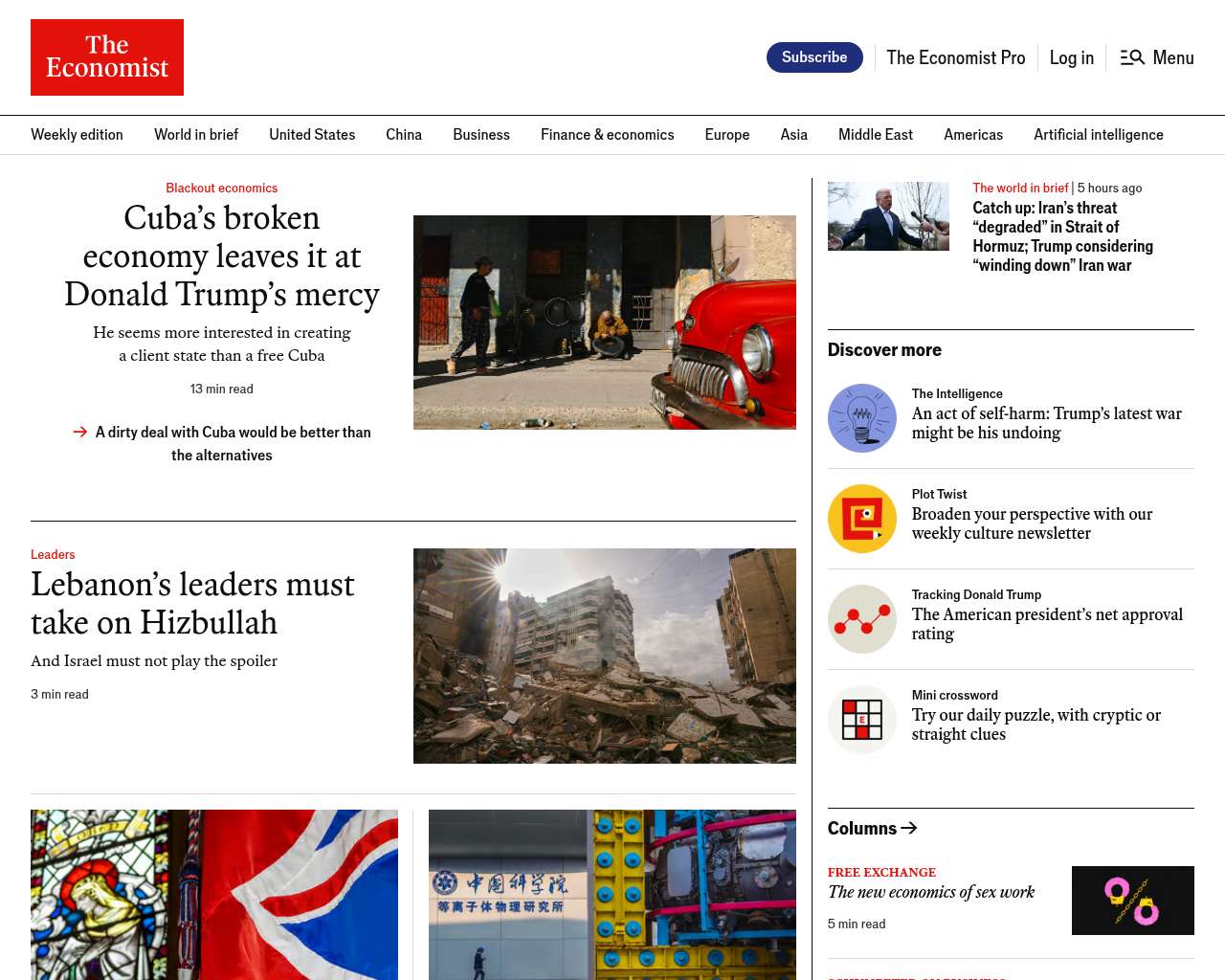The image size is (1225, 980).
Task: Click the Trump speaking thumbnail
Action: pos(888,216)
